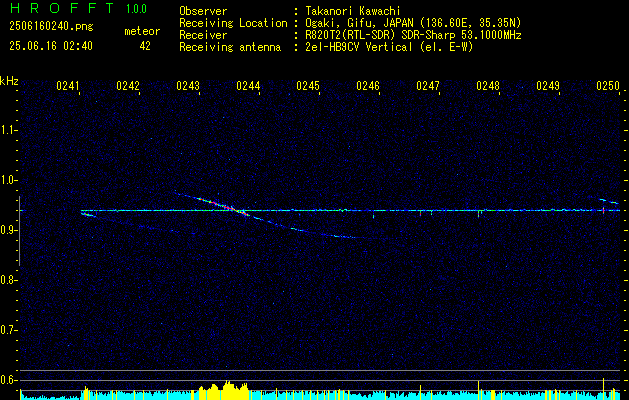Click time marker 0250
Screen dimensions: 629x400
point(608,86)
